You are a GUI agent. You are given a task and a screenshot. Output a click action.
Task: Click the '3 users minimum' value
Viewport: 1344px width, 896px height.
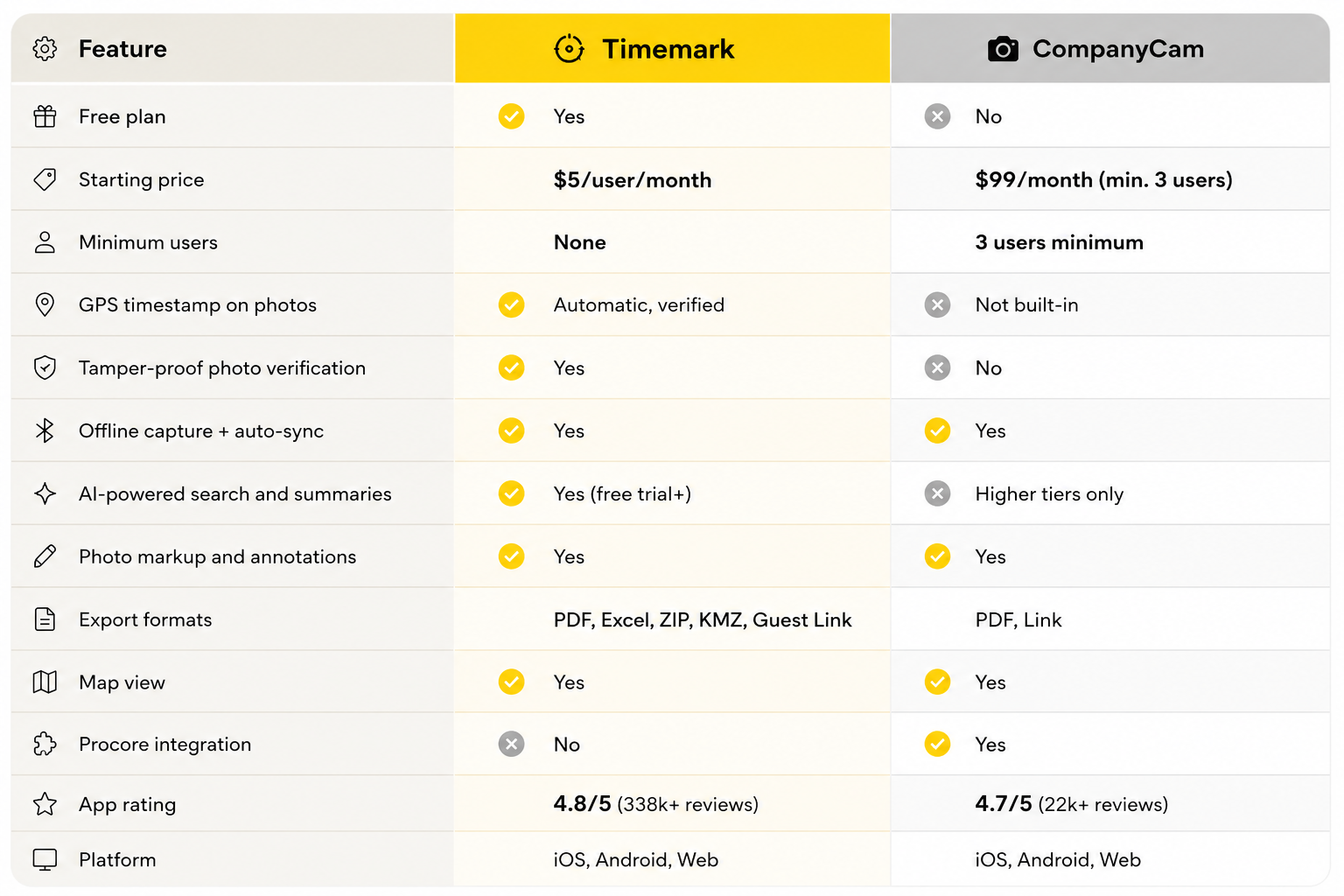pos(1060,242)
